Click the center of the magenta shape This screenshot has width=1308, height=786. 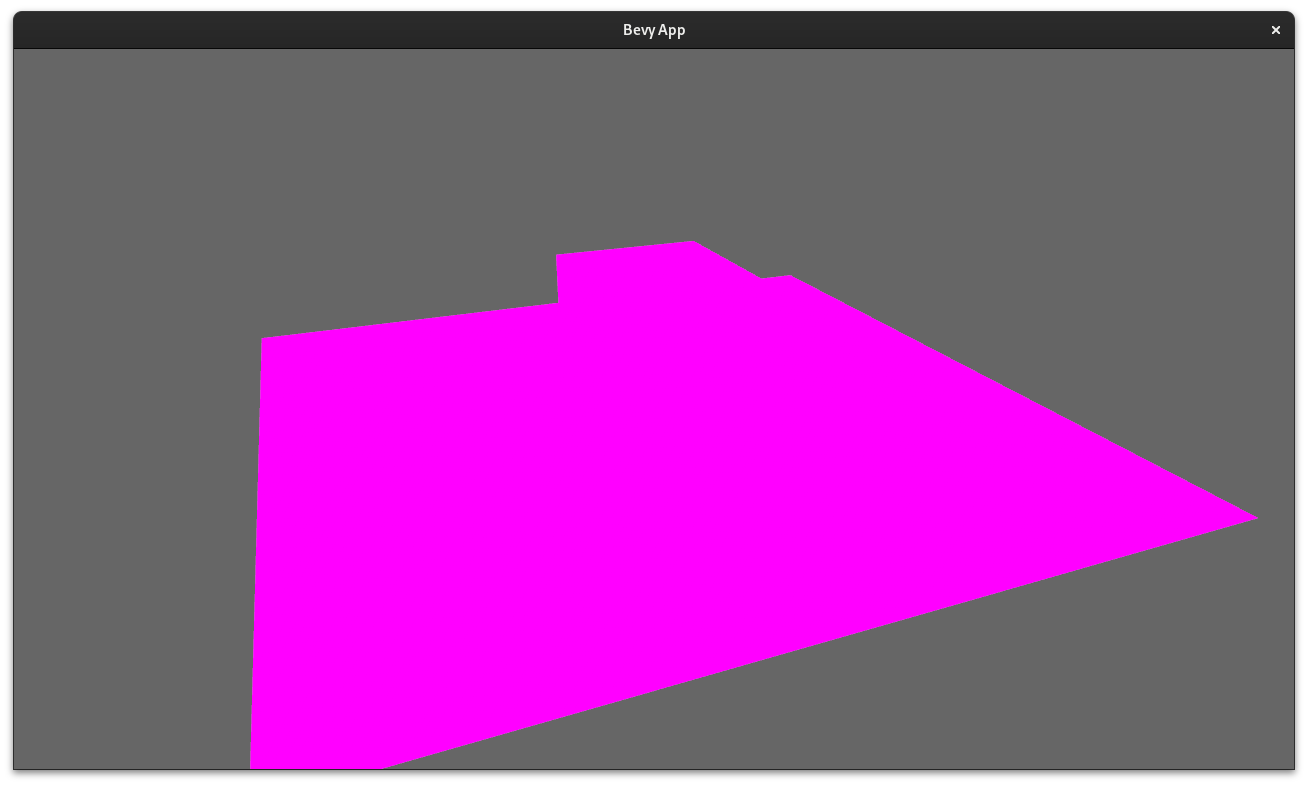point(650,500)
